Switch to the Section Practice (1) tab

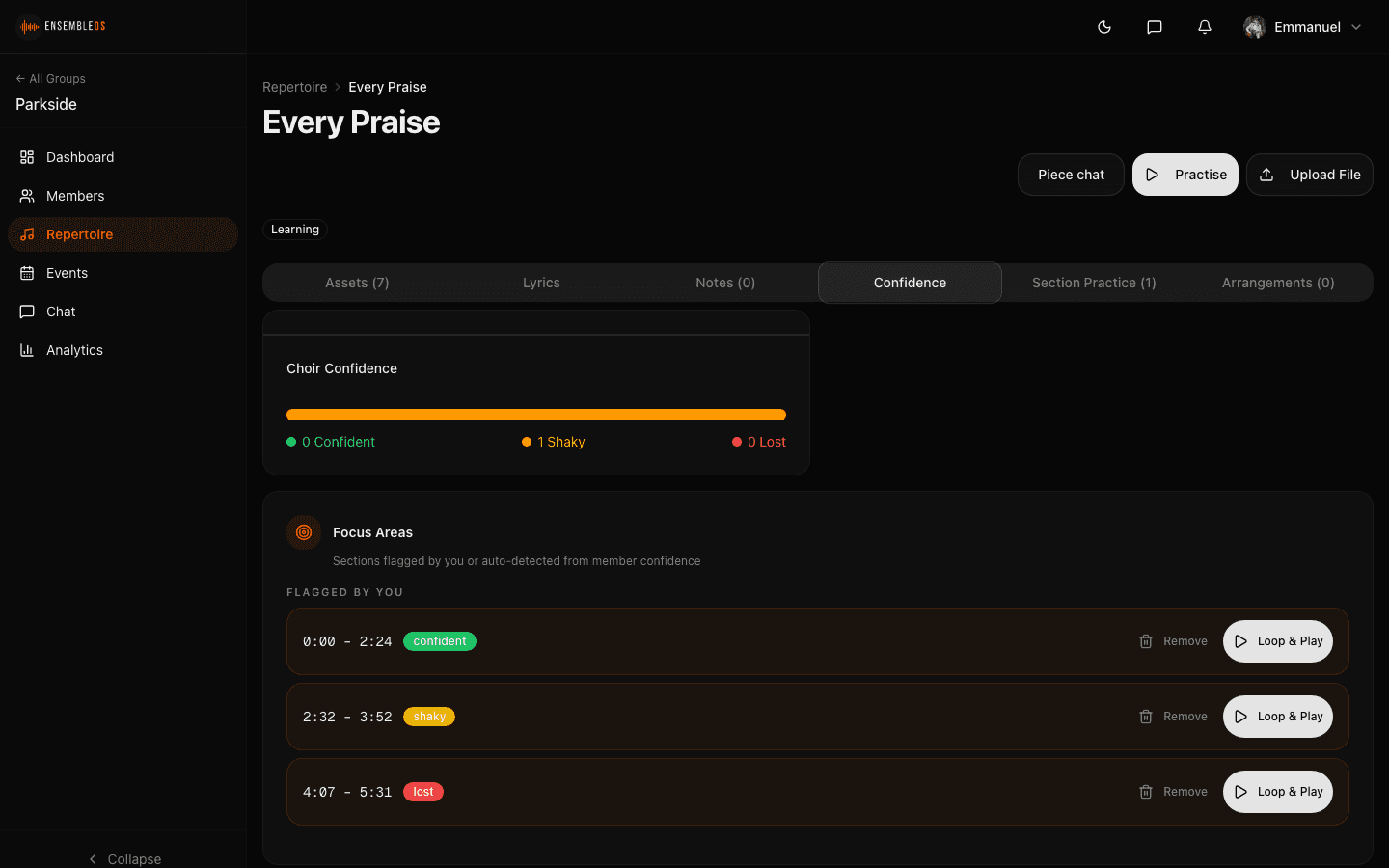point(1094,283)
